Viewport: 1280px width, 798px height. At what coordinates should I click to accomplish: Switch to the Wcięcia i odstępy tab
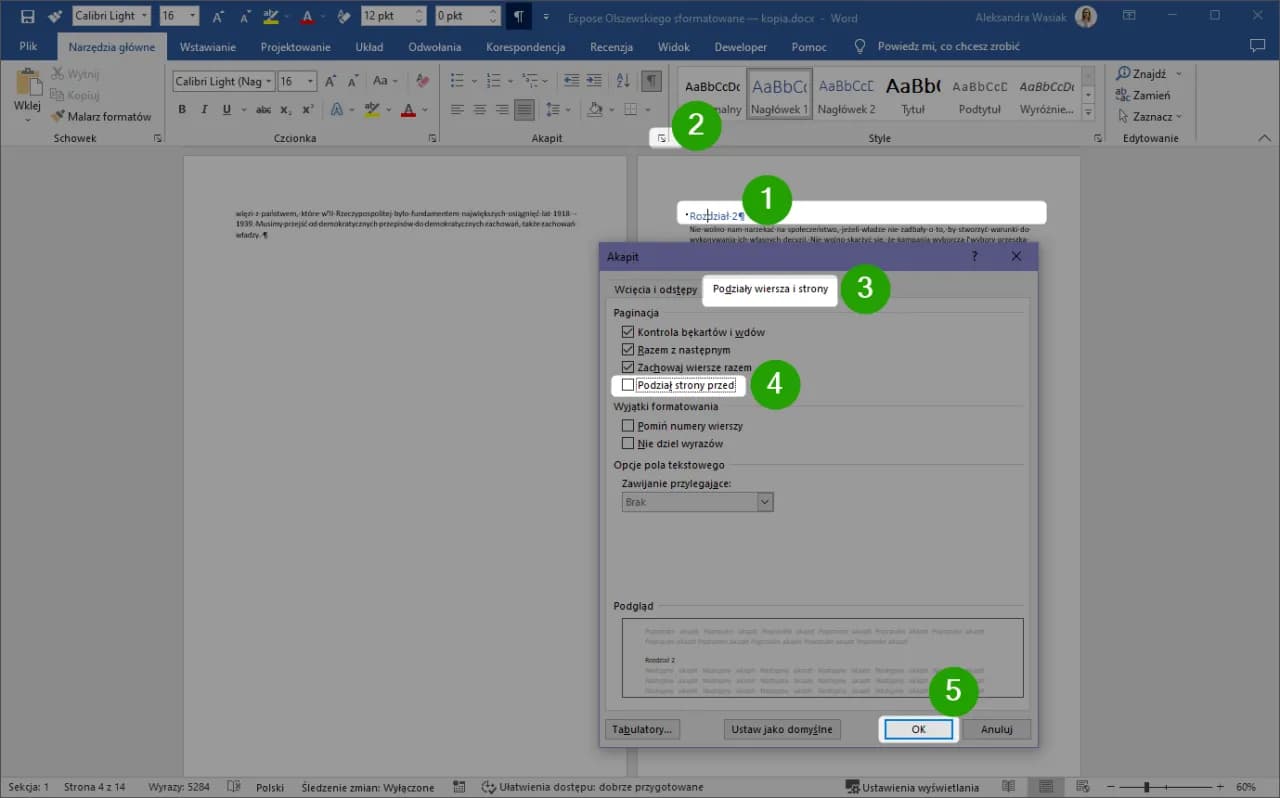[655, 290]
